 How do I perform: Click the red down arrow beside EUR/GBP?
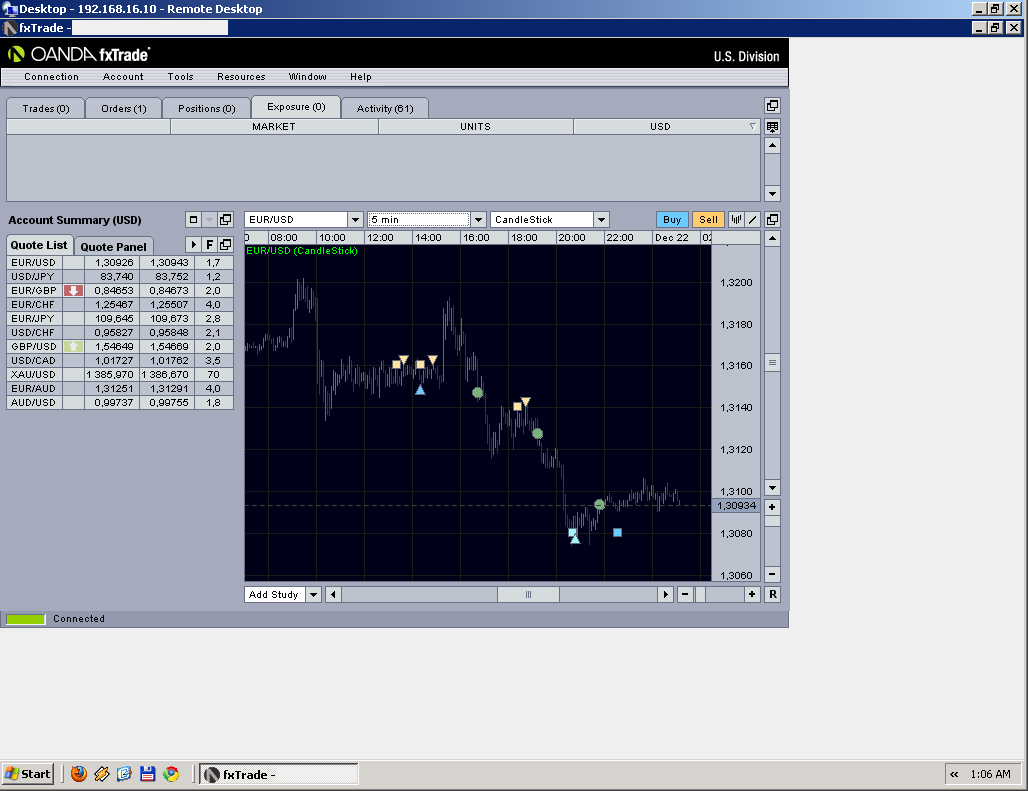tap(73, 290)
